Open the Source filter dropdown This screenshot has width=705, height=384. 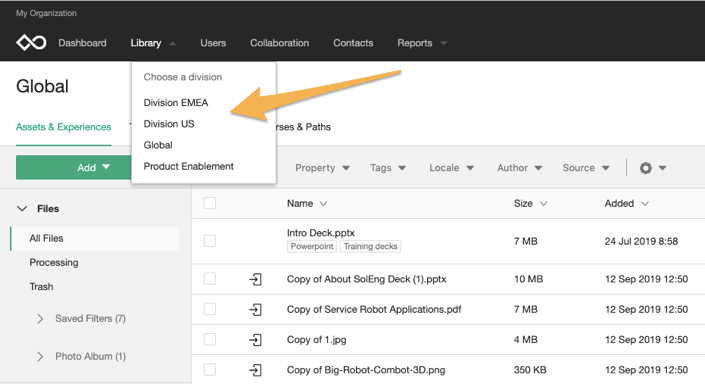pos(586,168)
